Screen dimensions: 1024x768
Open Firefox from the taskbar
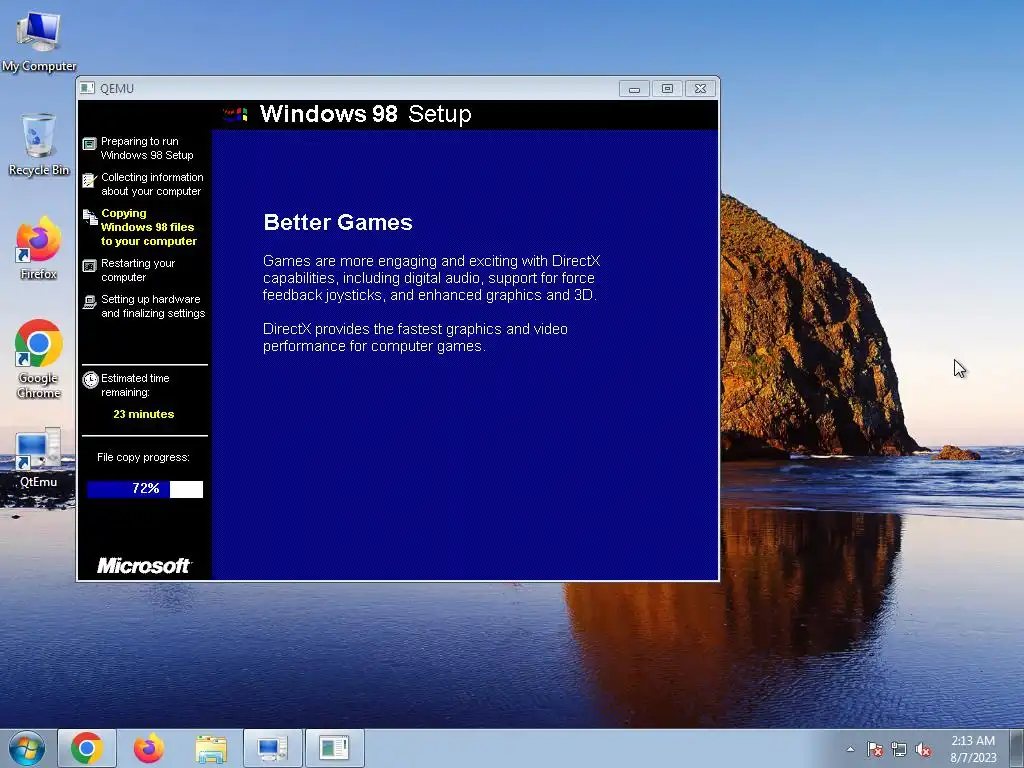149,748
